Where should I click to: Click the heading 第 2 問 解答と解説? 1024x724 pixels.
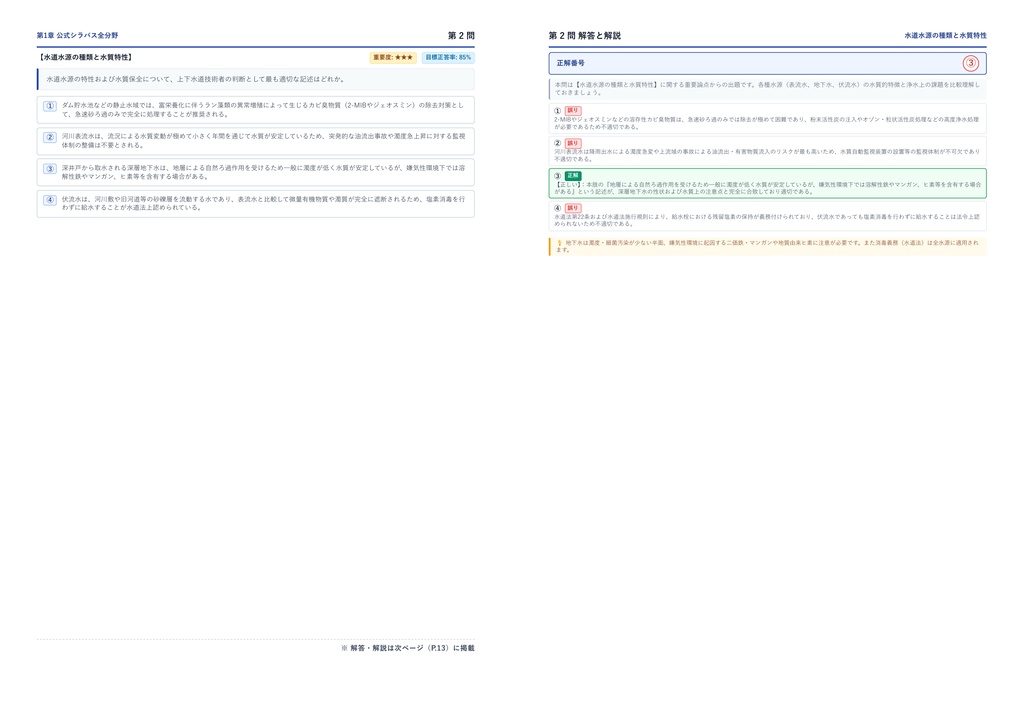[584, 35]
